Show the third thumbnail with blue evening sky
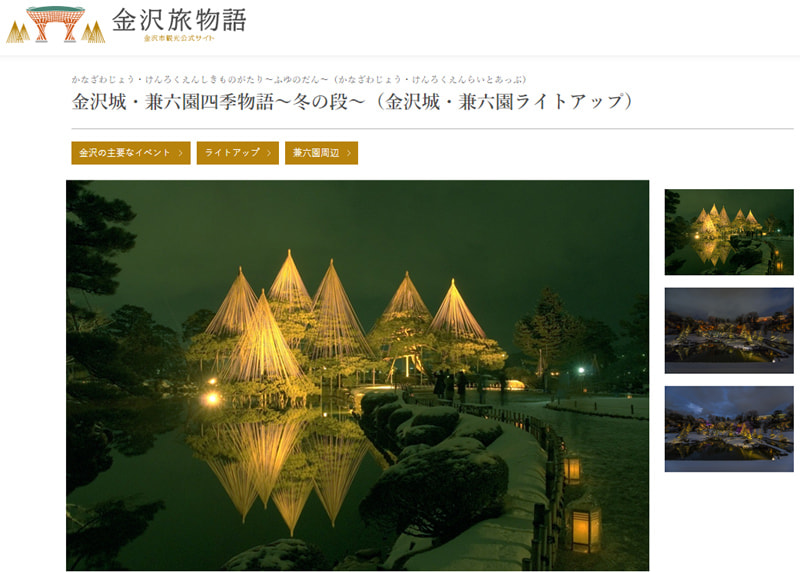 [x=729, y=429]
